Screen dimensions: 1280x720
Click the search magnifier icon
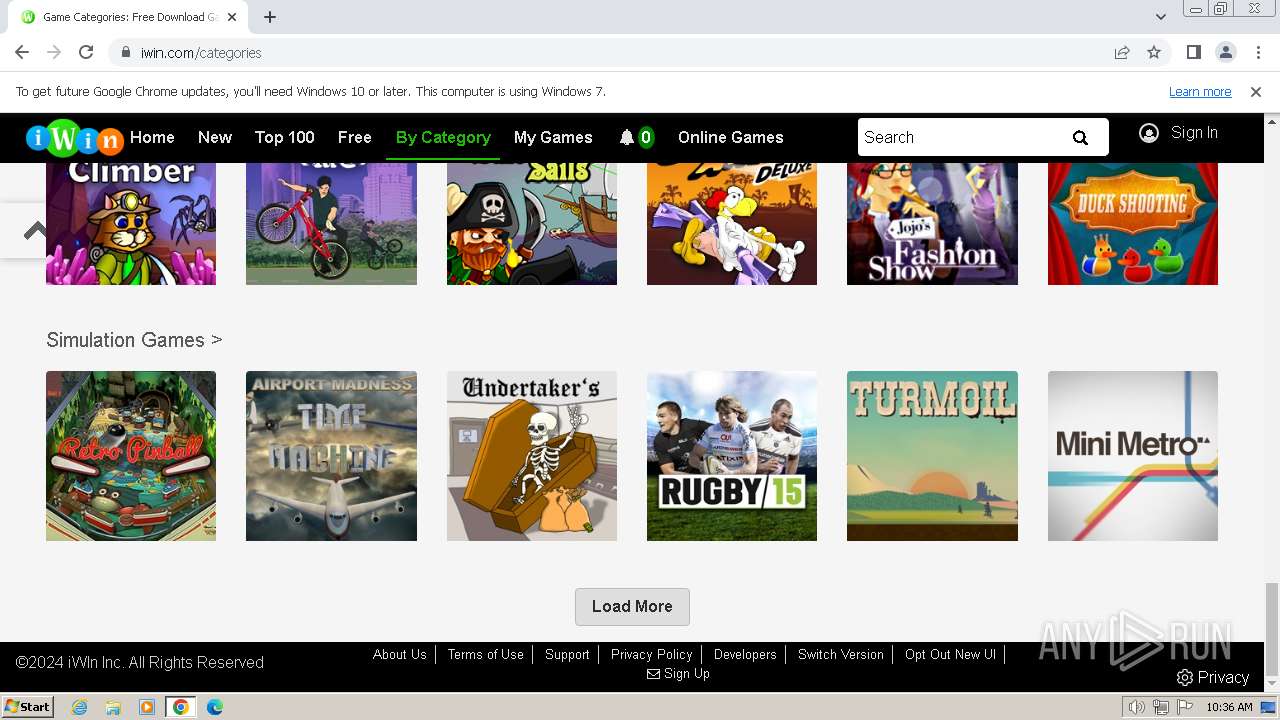coord(1080,138)
